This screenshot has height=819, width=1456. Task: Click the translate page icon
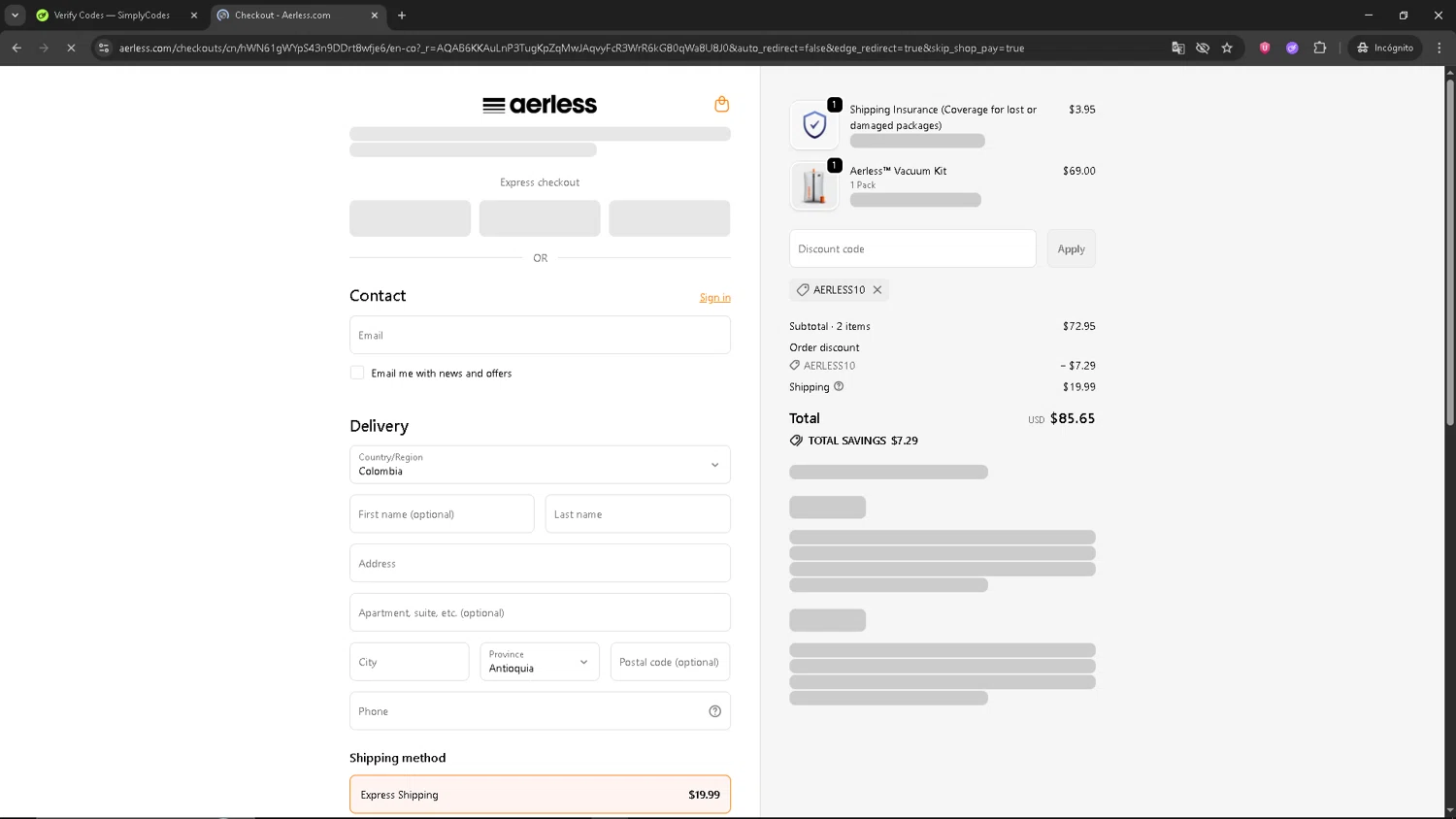tap(1177, 48)
